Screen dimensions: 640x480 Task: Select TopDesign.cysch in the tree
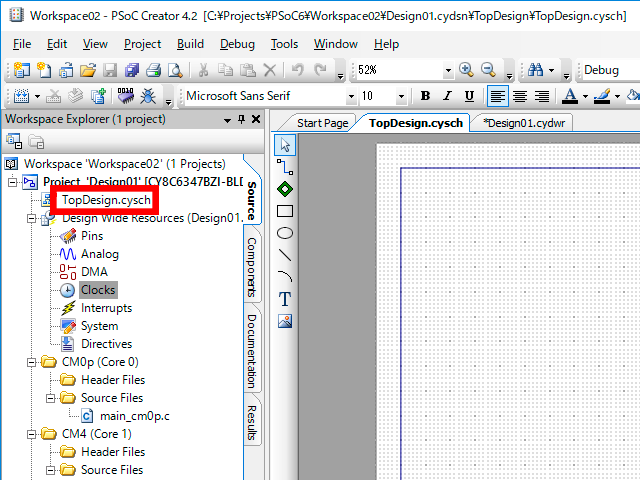[106, 200]
